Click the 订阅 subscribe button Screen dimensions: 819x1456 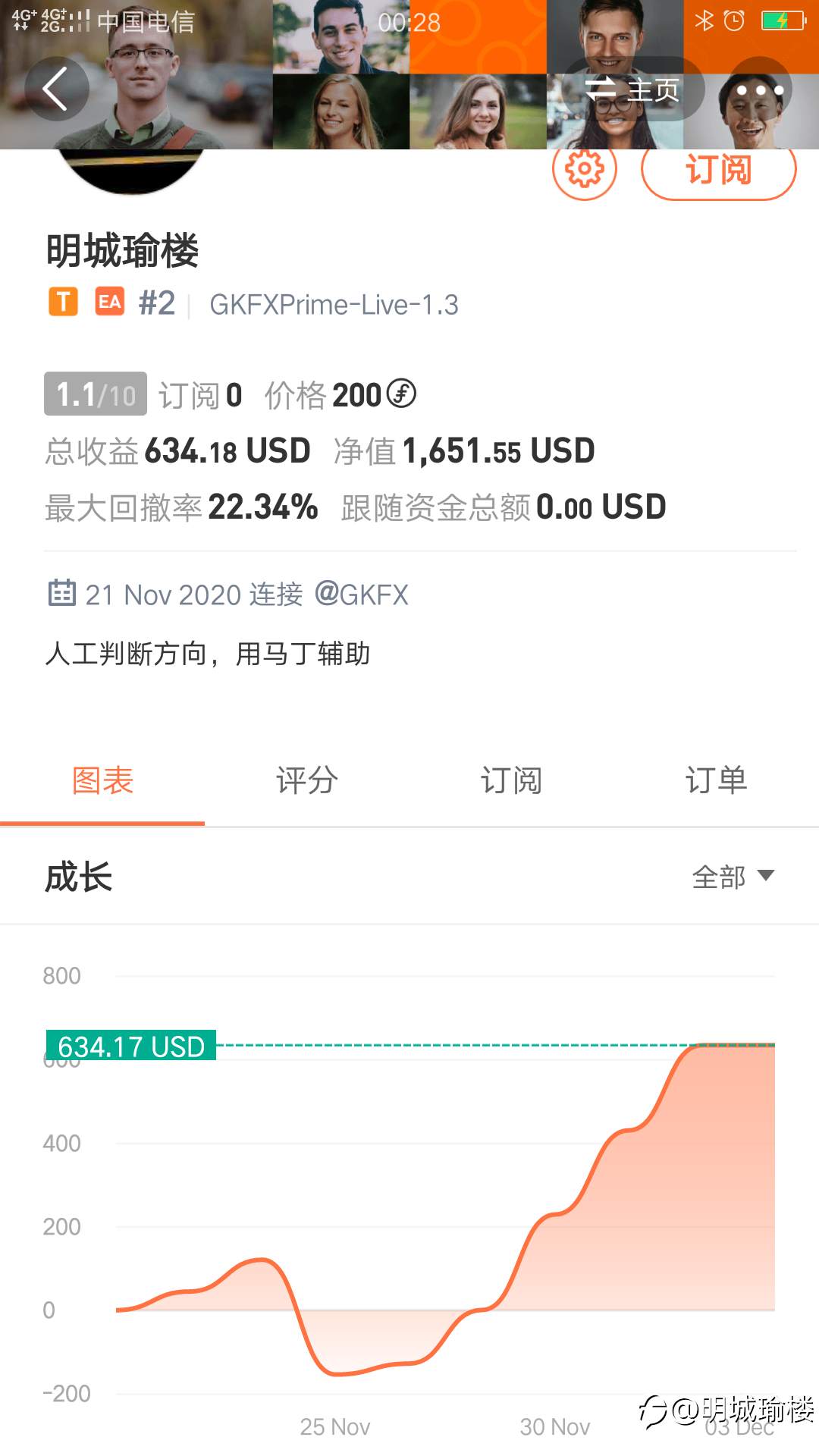719,170
